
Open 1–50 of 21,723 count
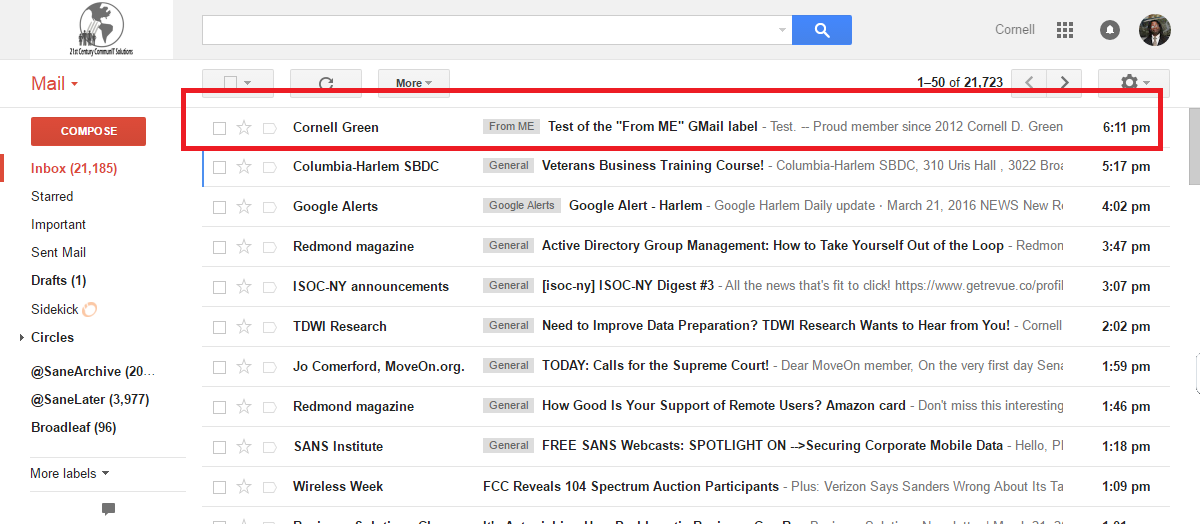[960, 83]
